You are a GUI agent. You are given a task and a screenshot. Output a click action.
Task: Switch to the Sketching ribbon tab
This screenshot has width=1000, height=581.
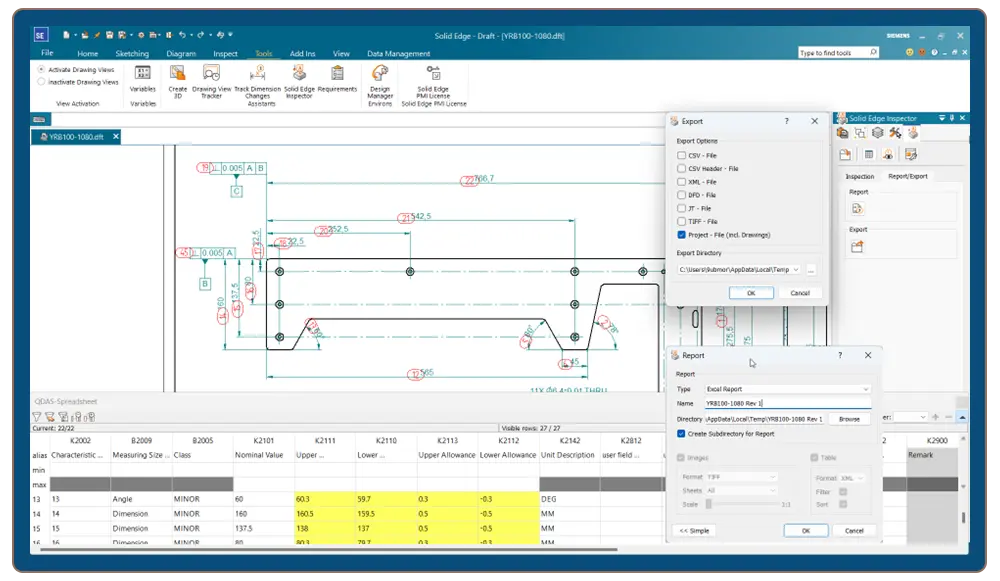(132, 54)
